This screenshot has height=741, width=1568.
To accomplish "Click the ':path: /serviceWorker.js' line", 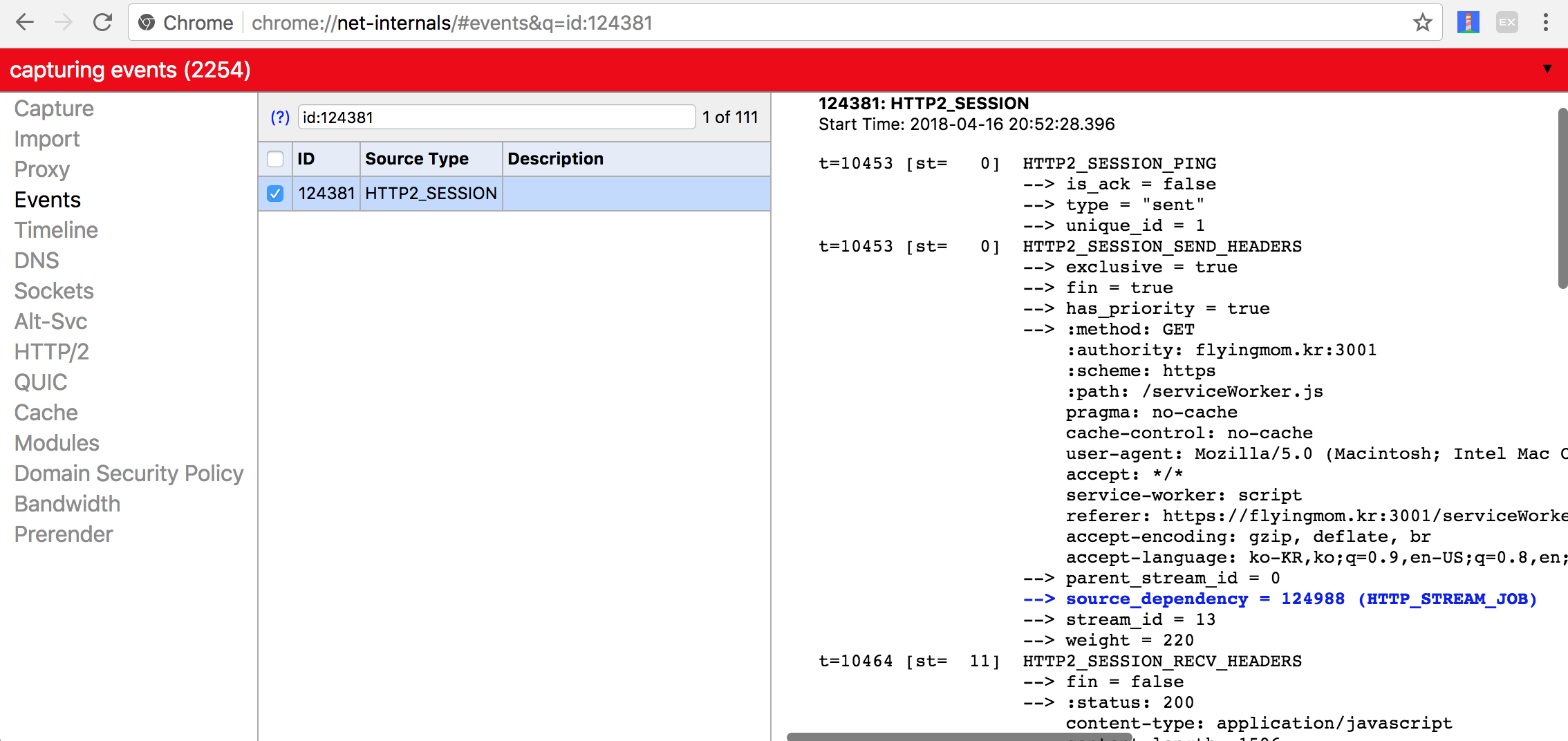I will tap(1195, 392).
